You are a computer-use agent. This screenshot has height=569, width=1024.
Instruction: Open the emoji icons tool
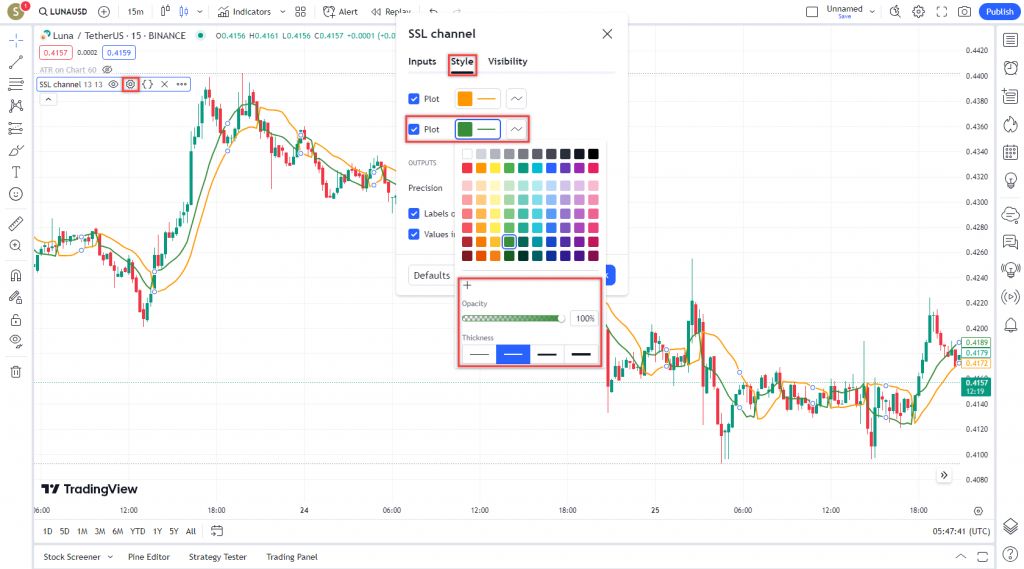pos(16,194)
